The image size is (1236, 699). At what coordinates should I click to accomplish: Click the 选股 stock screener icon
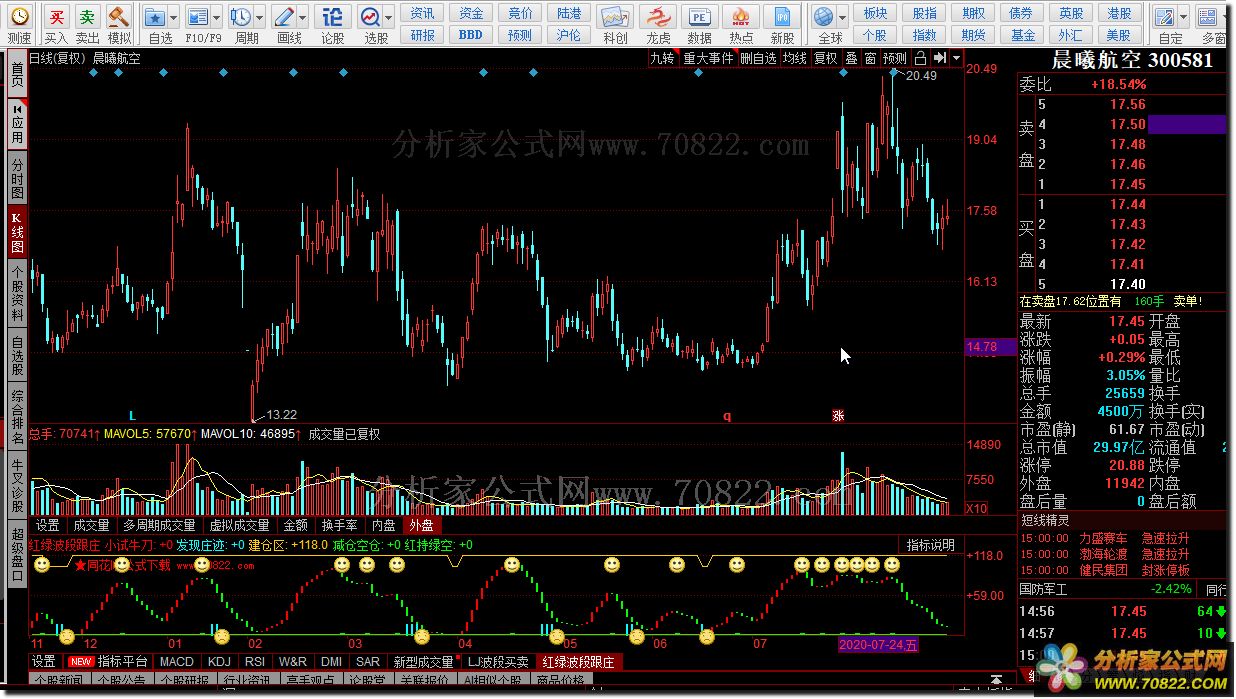[x=370, y=17]
